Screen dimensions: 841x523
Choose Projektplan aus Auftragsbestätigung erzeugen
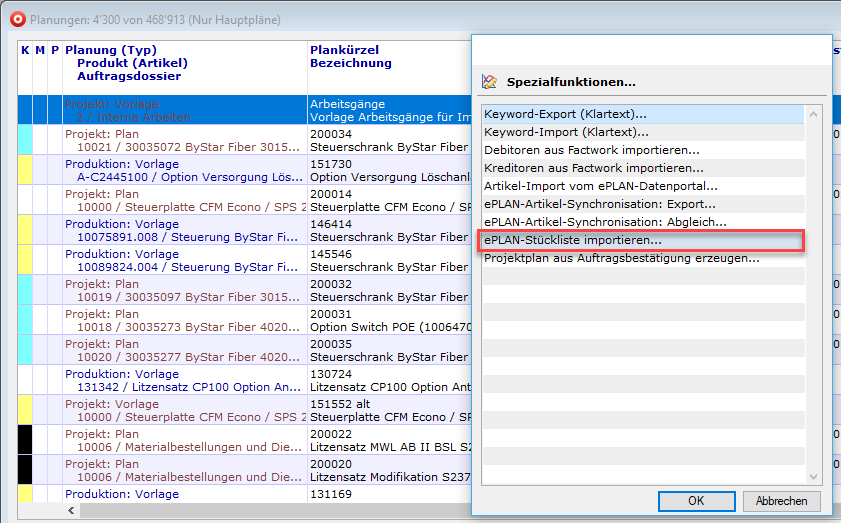coord(621,258)
